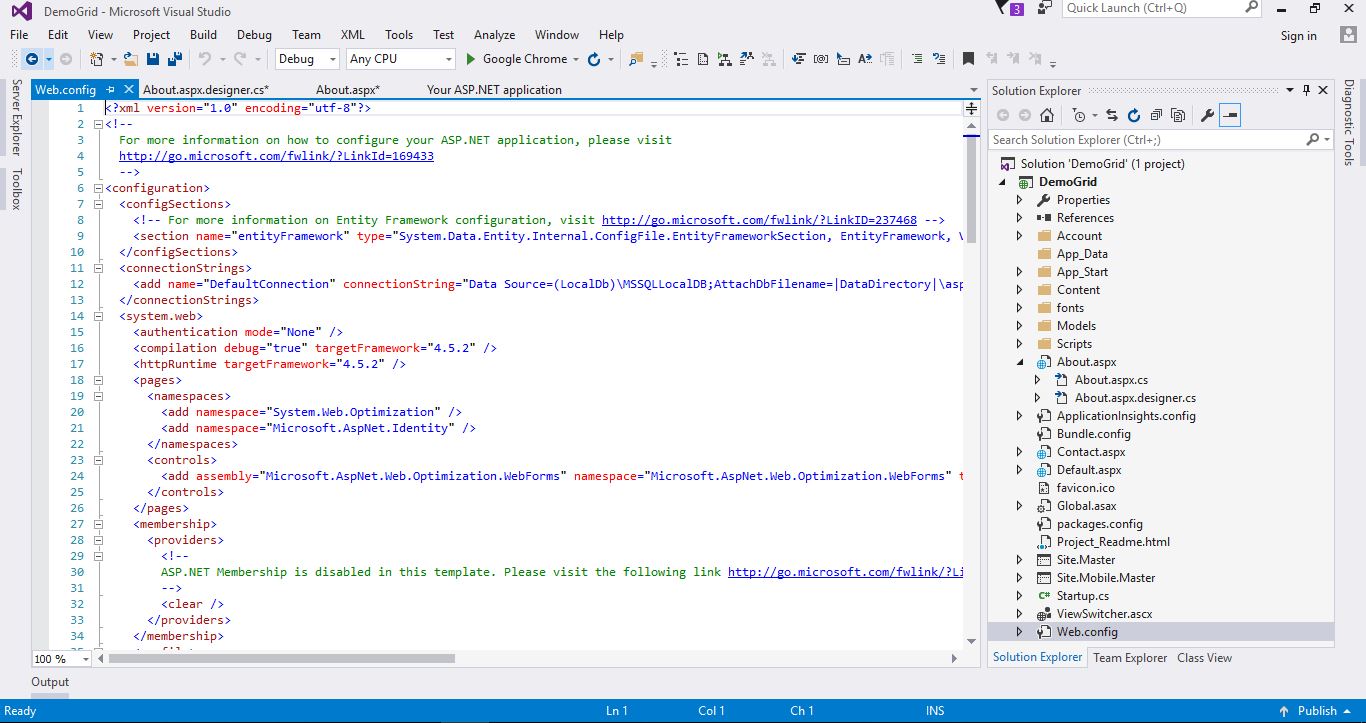This screenshot has width=1366, height=723.
Task: Open the Toolbox side tab
Action: click(17, 190)
